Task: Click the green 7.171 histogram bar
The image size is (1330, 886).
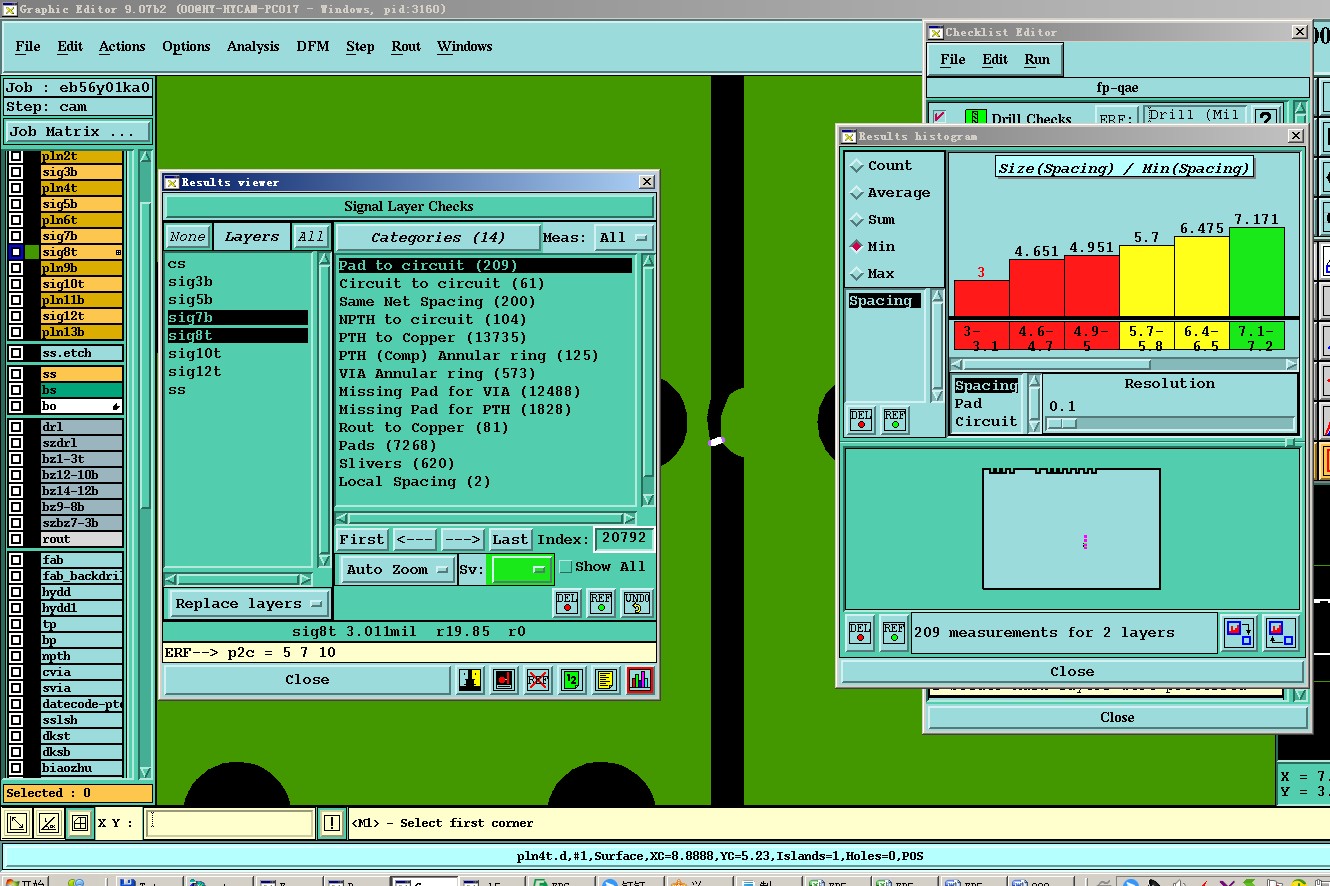Action: (x=1257, y=272)
